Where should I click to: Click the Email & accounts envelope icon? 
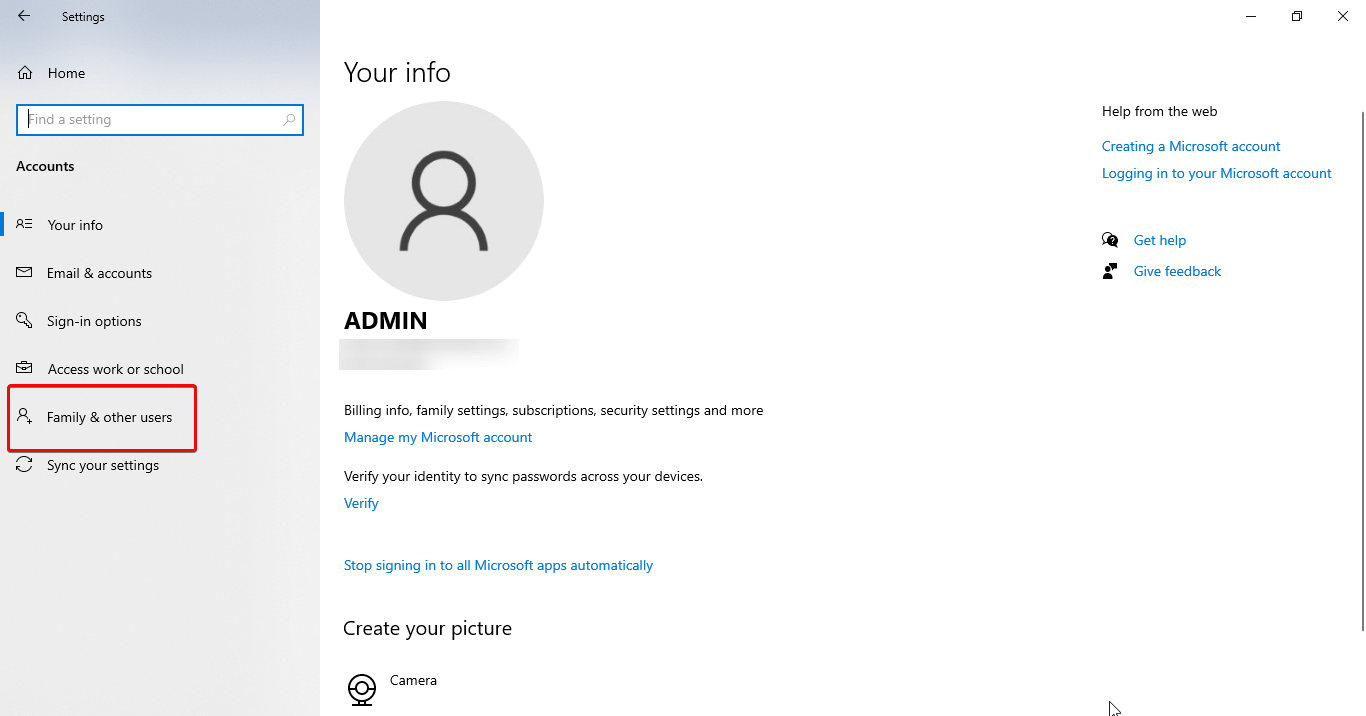25,272
